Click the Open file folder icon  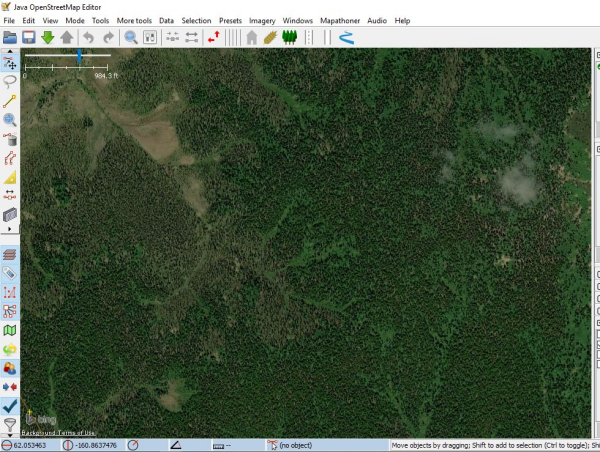click(x=10, y=37)
